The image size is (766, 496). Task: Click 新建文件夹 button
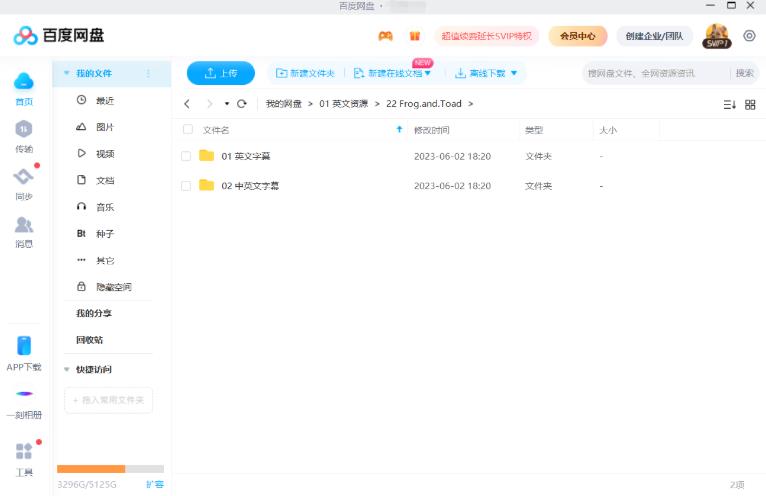[x=305, y=73]
